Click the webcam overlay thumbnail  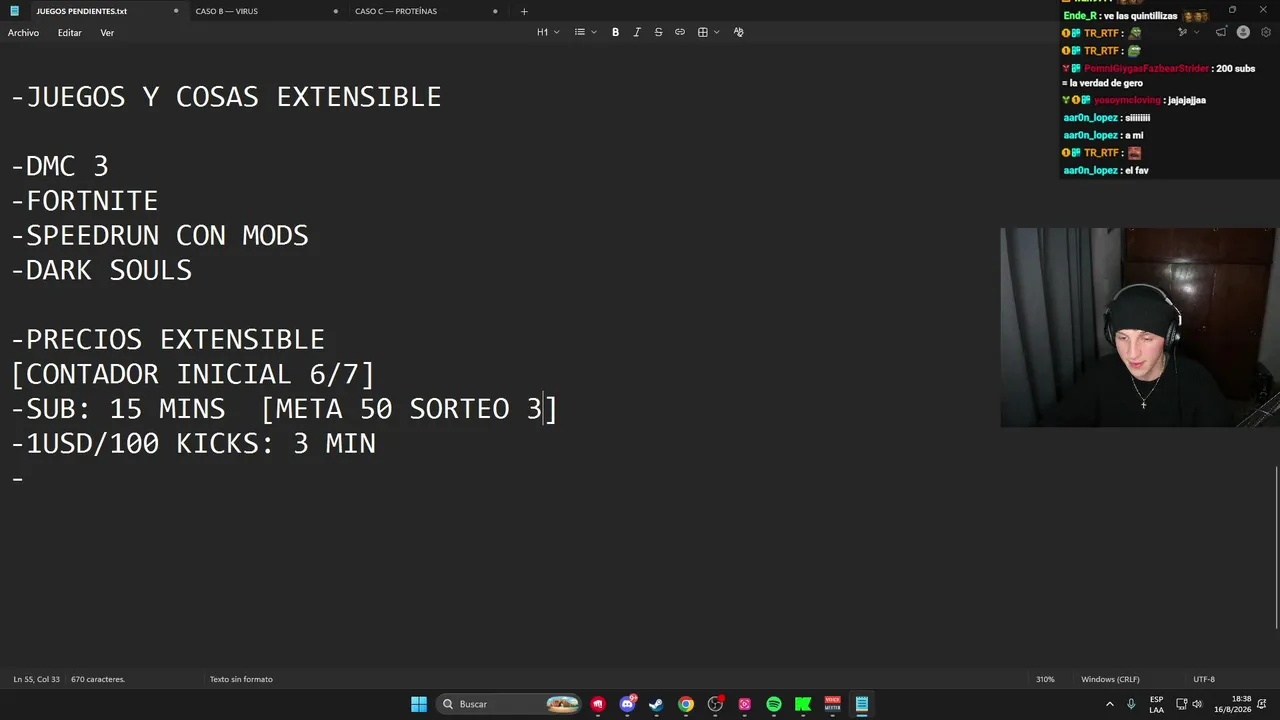click(1140, 328)
